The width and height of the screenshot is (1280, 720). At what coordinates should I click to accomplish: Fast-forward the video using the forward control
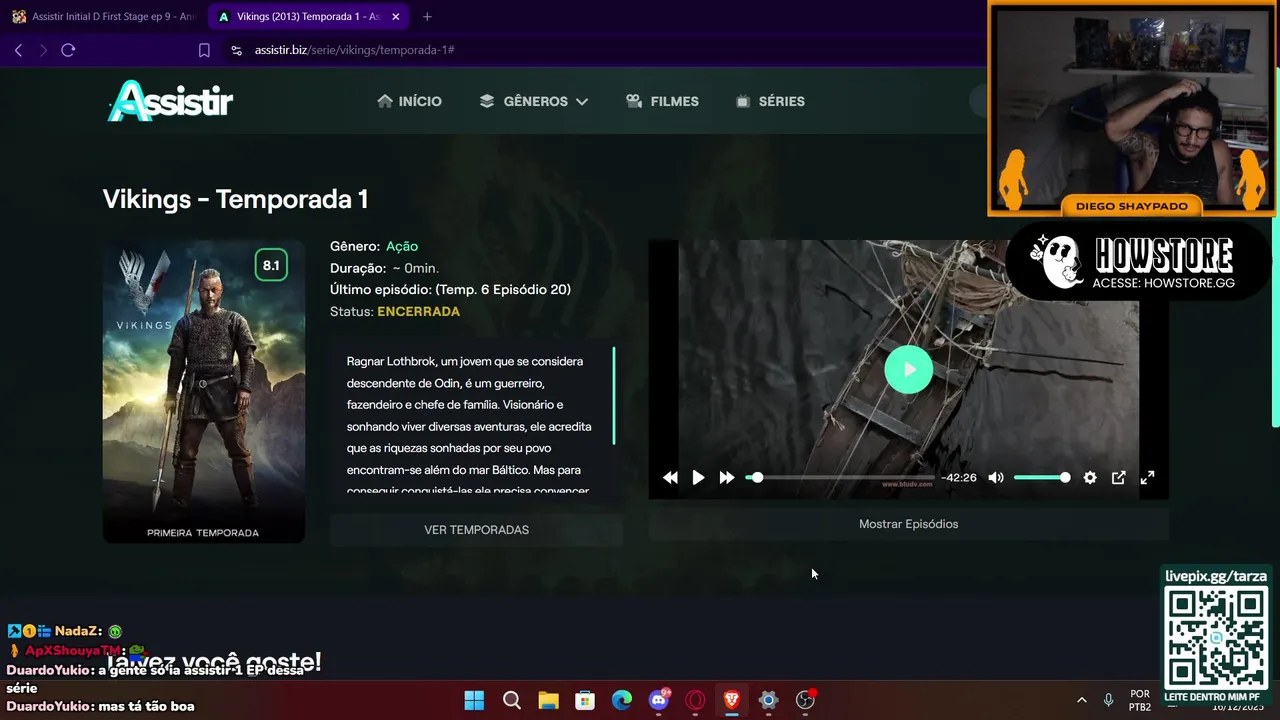[x=727, y=478]
